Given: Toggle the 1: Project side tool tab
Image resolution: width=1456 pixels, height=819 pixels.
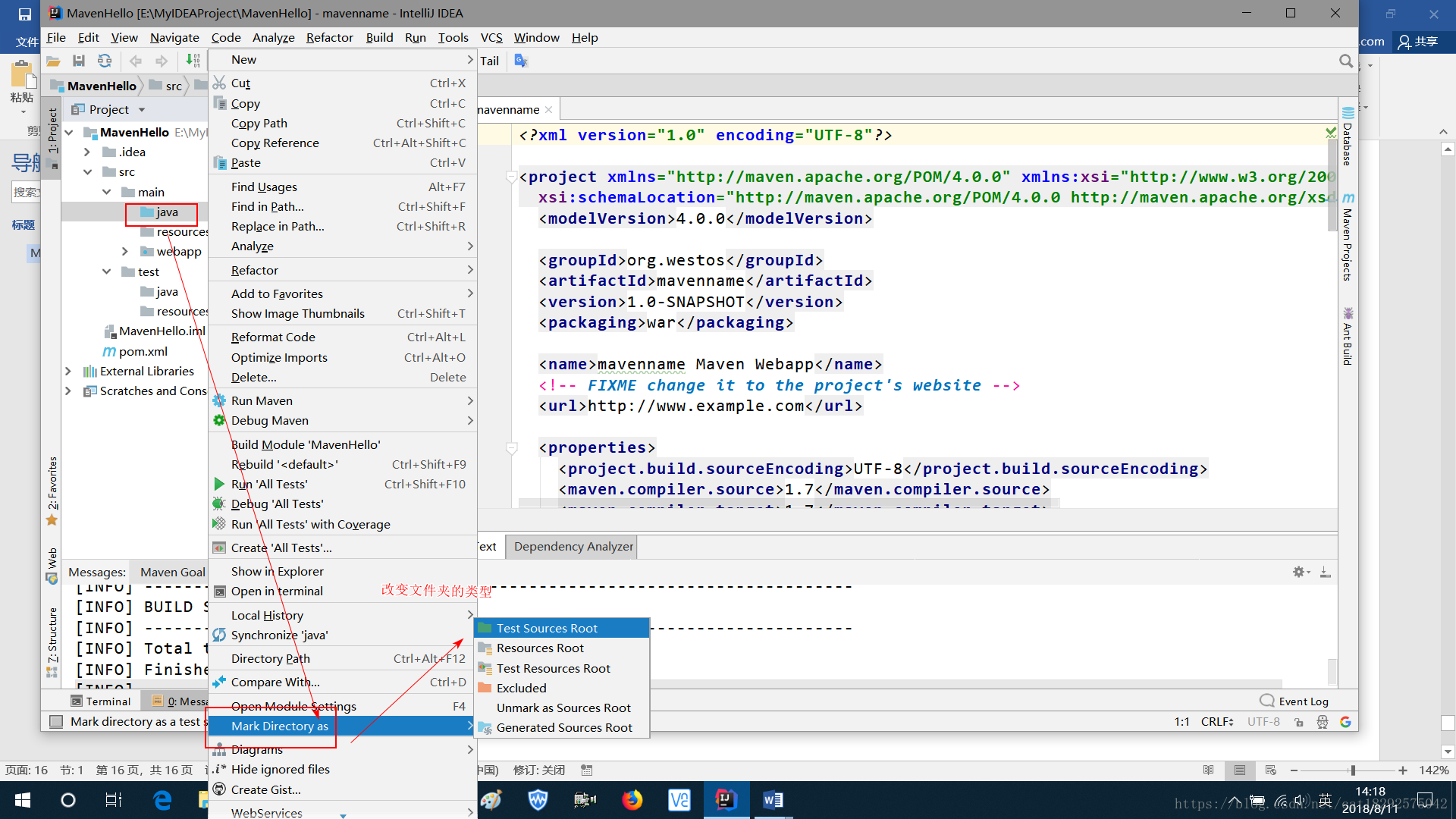Looking at the screenshot, I should (52, 137).
